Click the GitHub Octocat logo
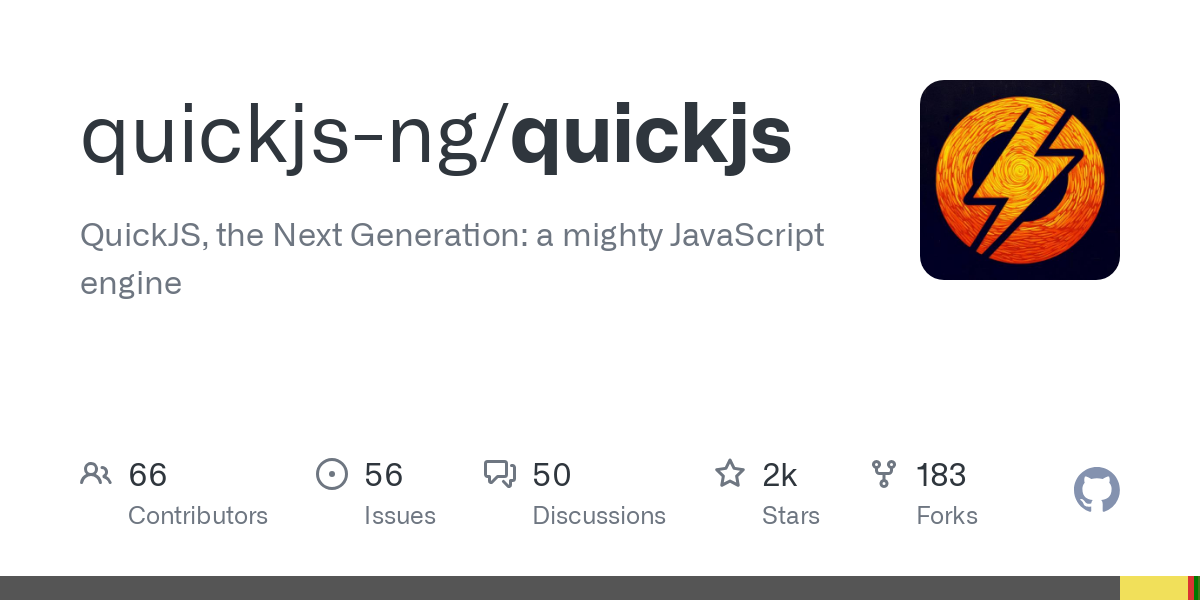The image size is (1200, 600). [1096, 490]
